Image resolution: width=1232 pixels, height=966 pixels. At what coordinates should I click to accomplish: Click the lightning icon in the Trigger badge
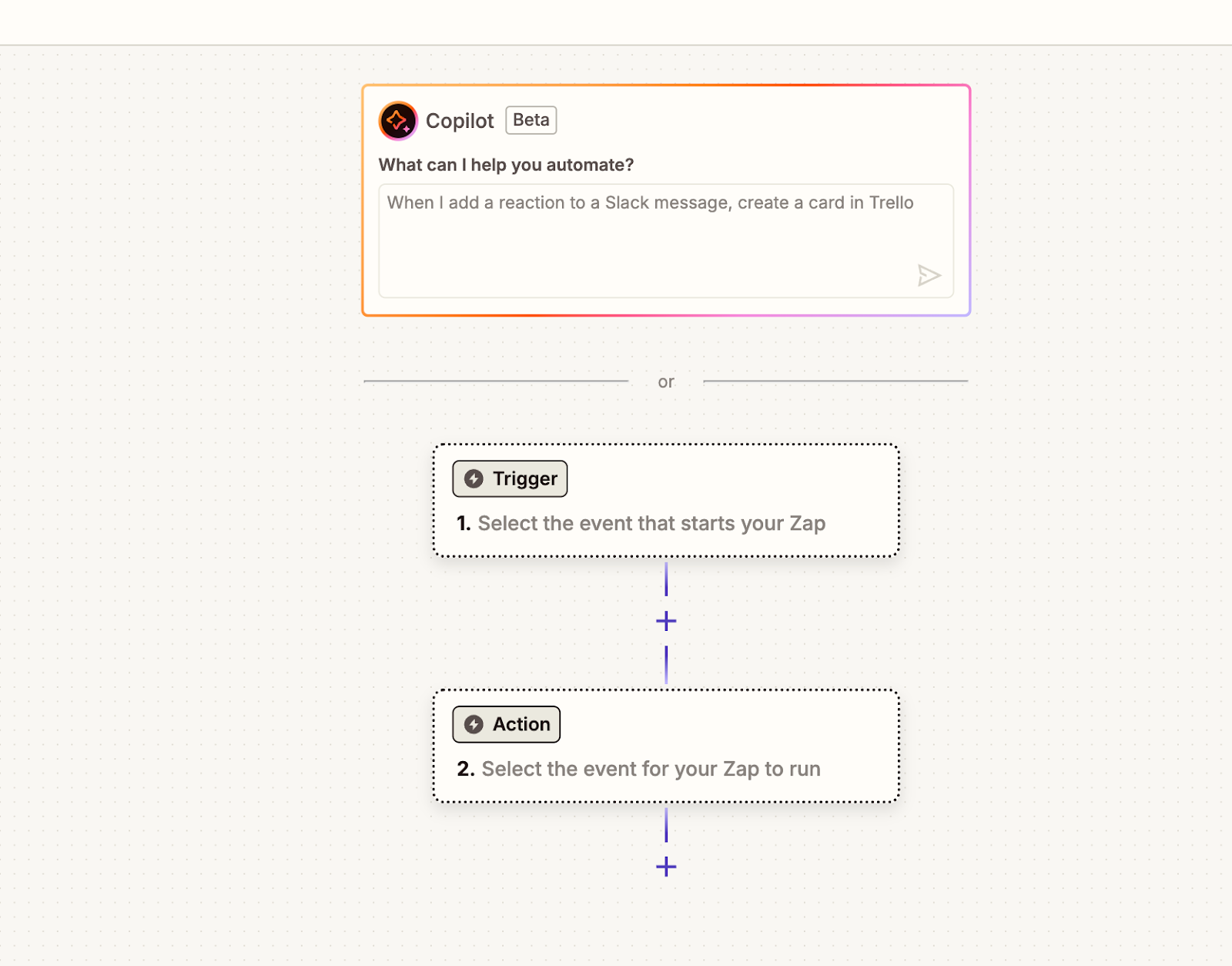[x=474, y=478]
